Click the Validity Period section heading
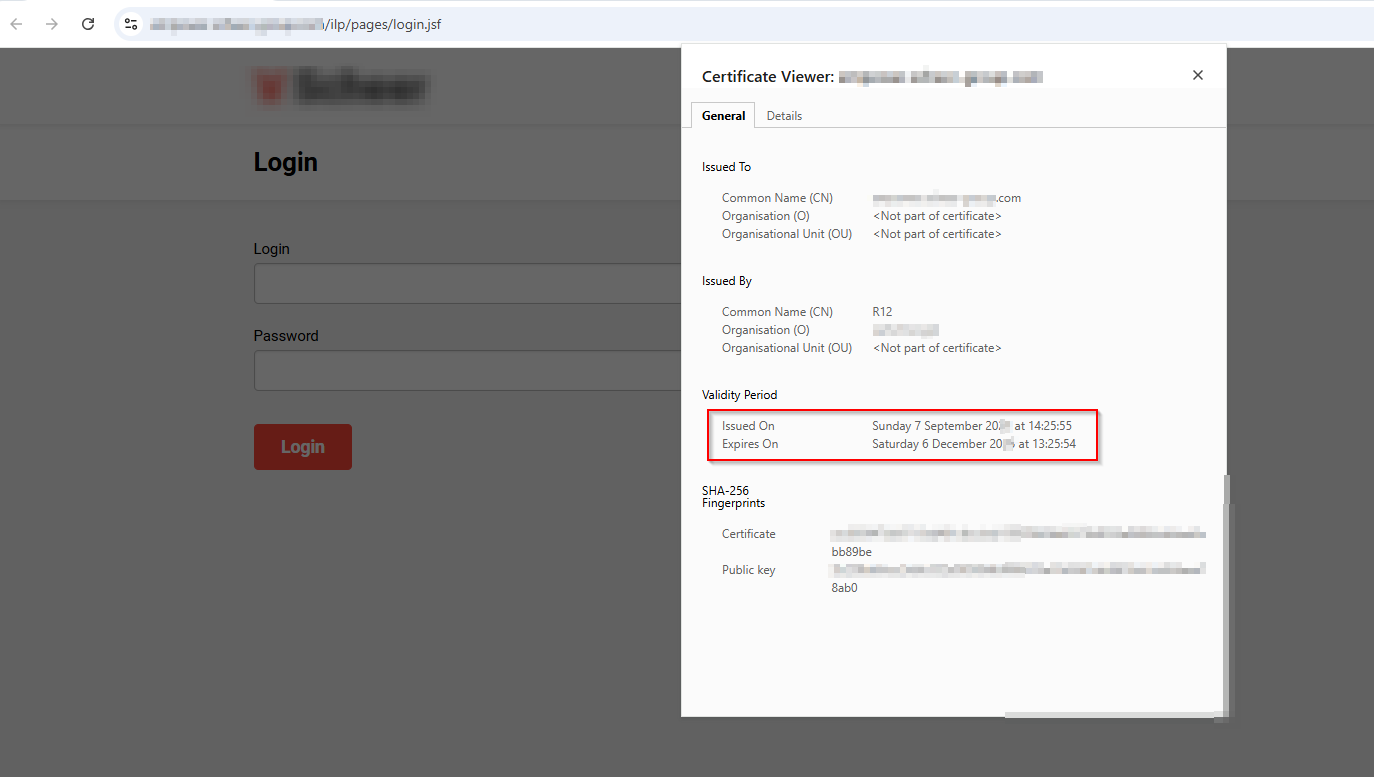The height and width of the screenshot is (777, 1374). (x=739, y=395)
